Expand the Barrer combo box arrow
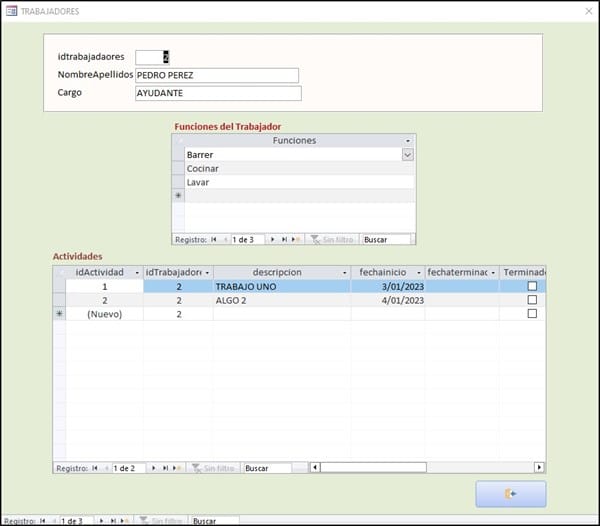 click(408, 155)
